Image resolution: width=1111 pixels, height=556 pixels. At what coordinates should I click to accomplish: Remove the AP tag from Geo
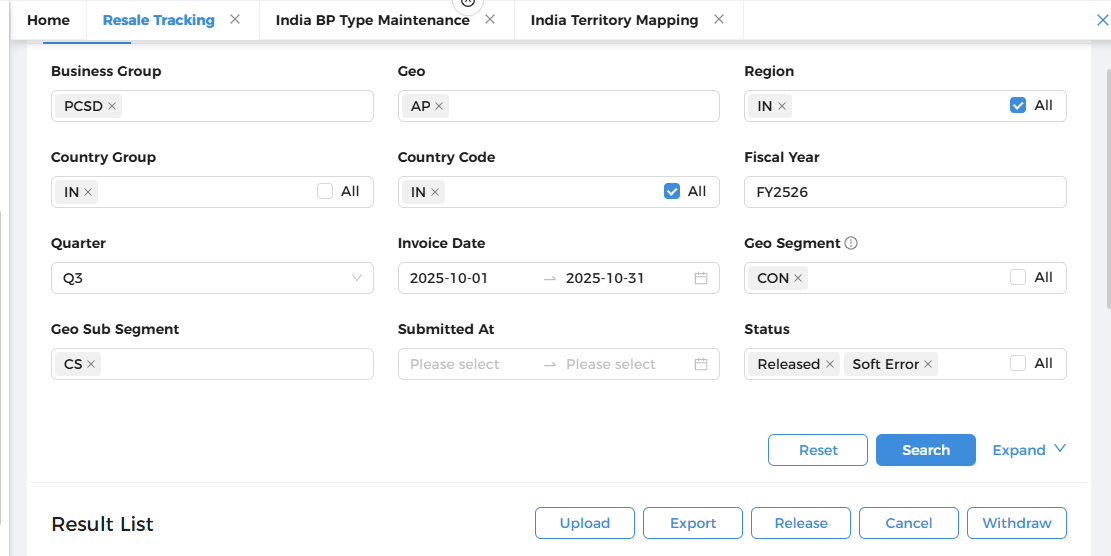[x=439, y=106]
